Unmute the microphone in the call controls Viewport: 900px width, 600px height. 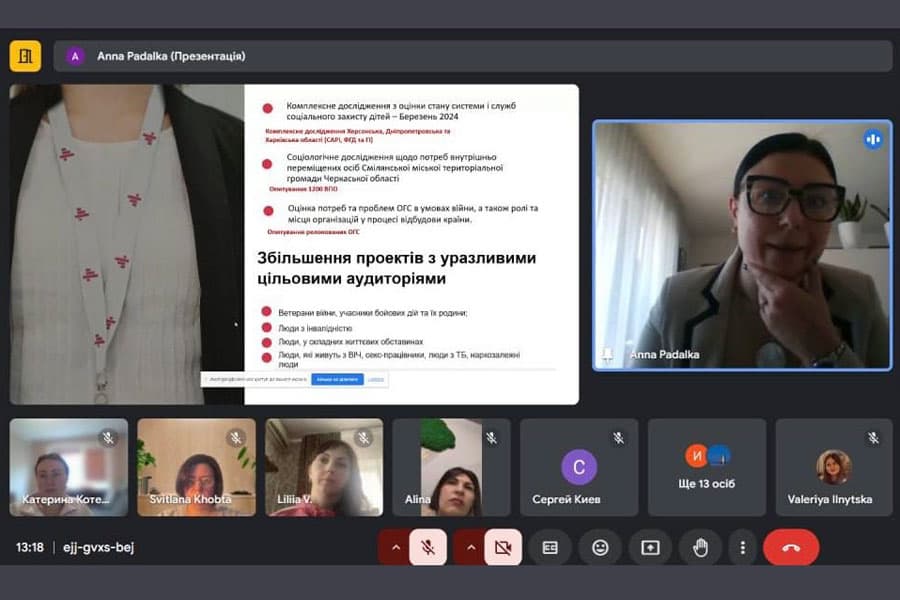click(x=428, y=547)
